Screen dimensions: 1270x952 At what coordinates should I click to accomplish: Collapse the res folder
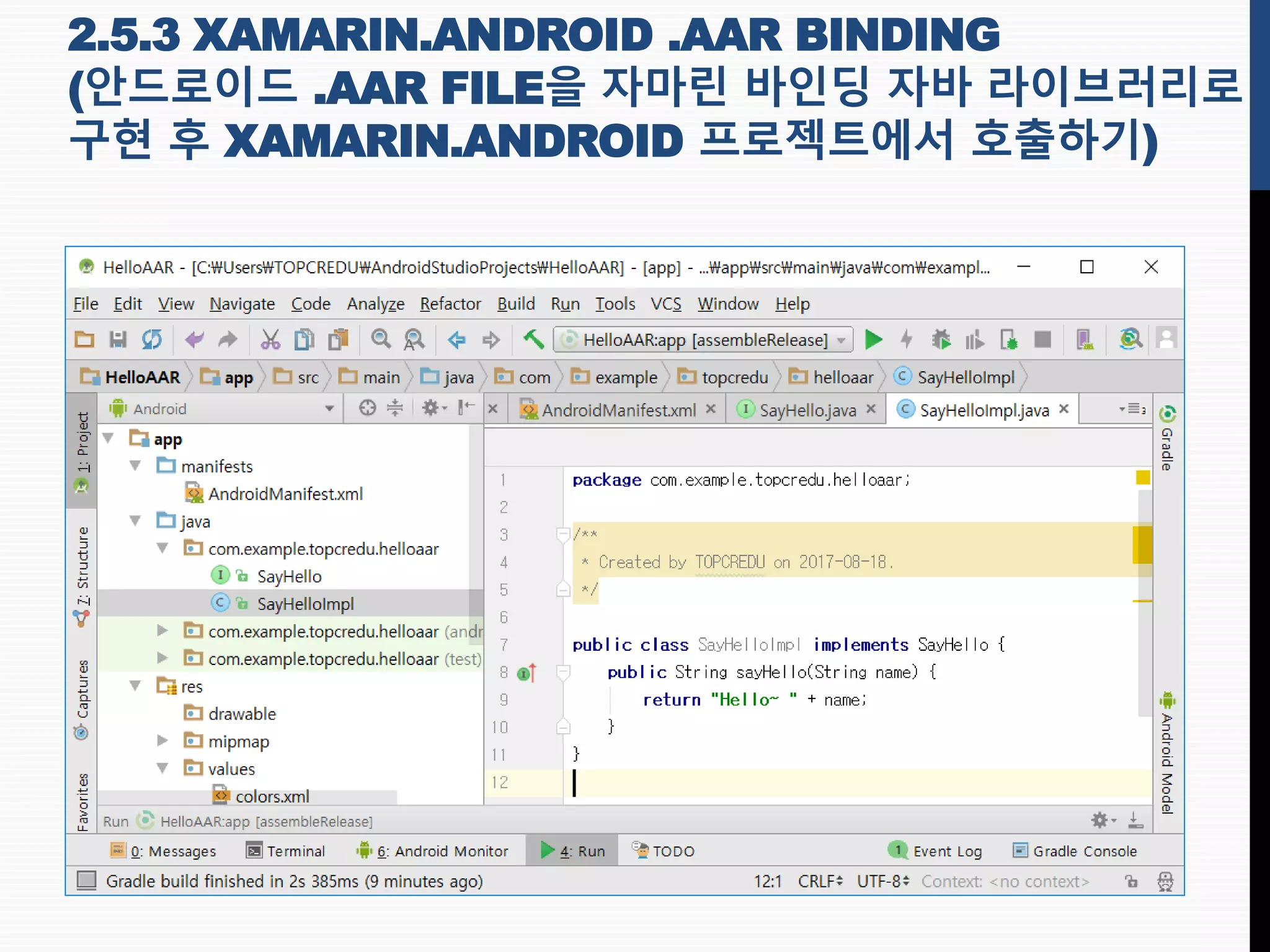tap(136, 686)
